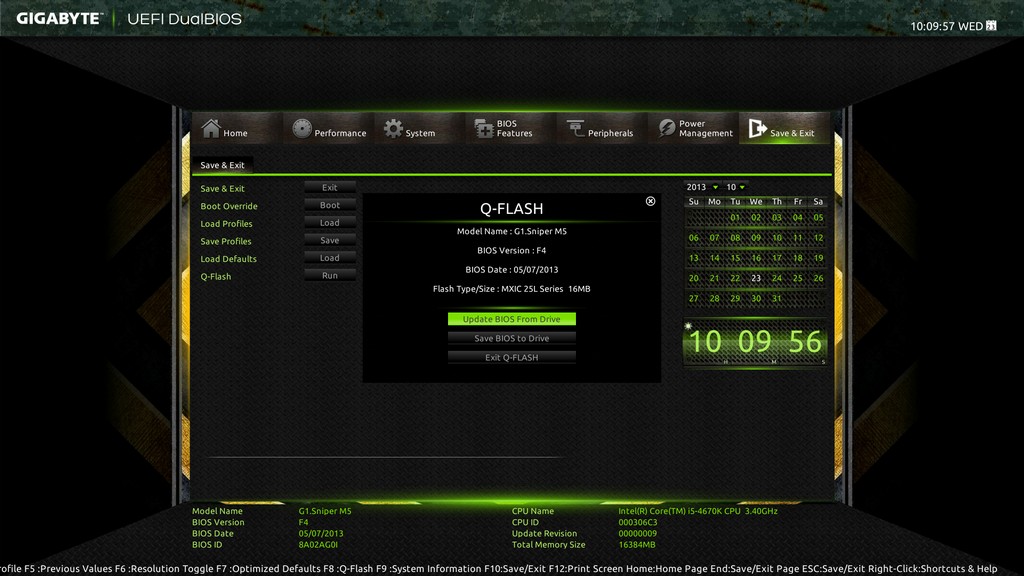This screenshot has height=576, width=1024.
Task: Click the Total Memory Size value 16384MB
Action: click(x=637, y=545)
